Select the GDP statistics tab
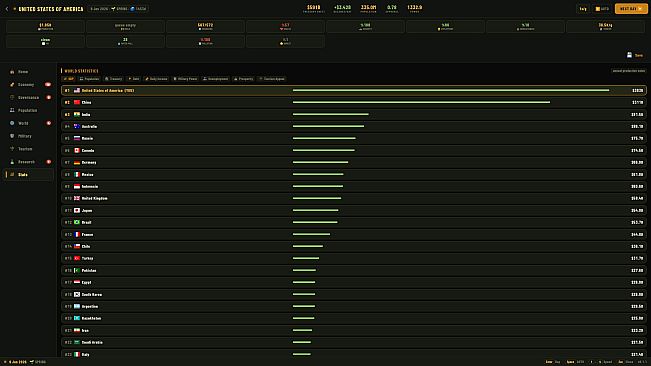 pyautogui.click(x=69, y=79)
